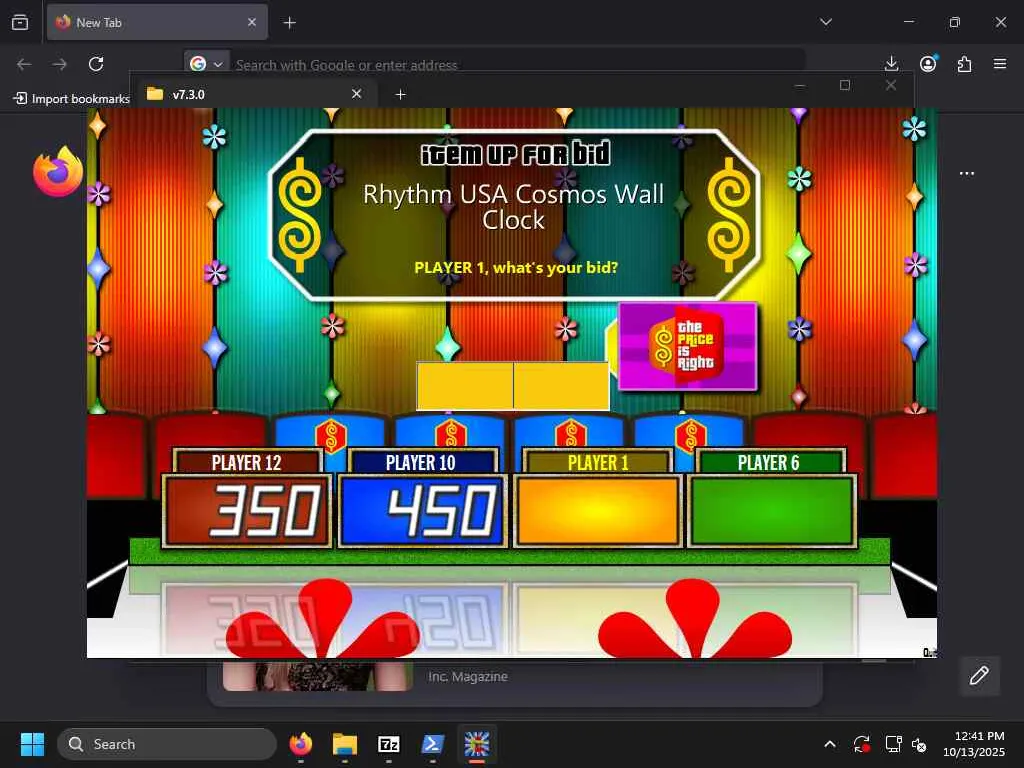
Task: Click the taskbar Search box
Action: click(167, 744)
